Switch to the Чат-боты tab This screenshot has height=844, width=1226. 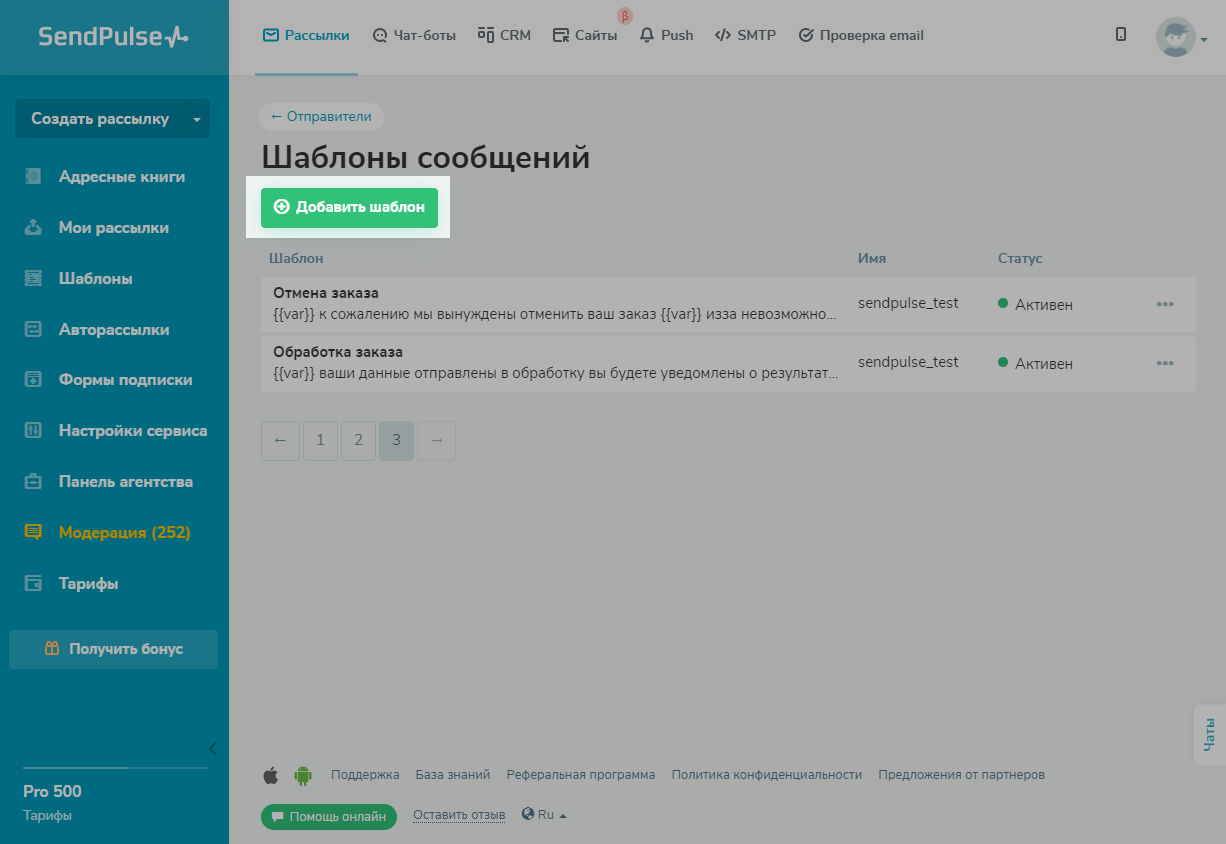[x=414, y=36]
